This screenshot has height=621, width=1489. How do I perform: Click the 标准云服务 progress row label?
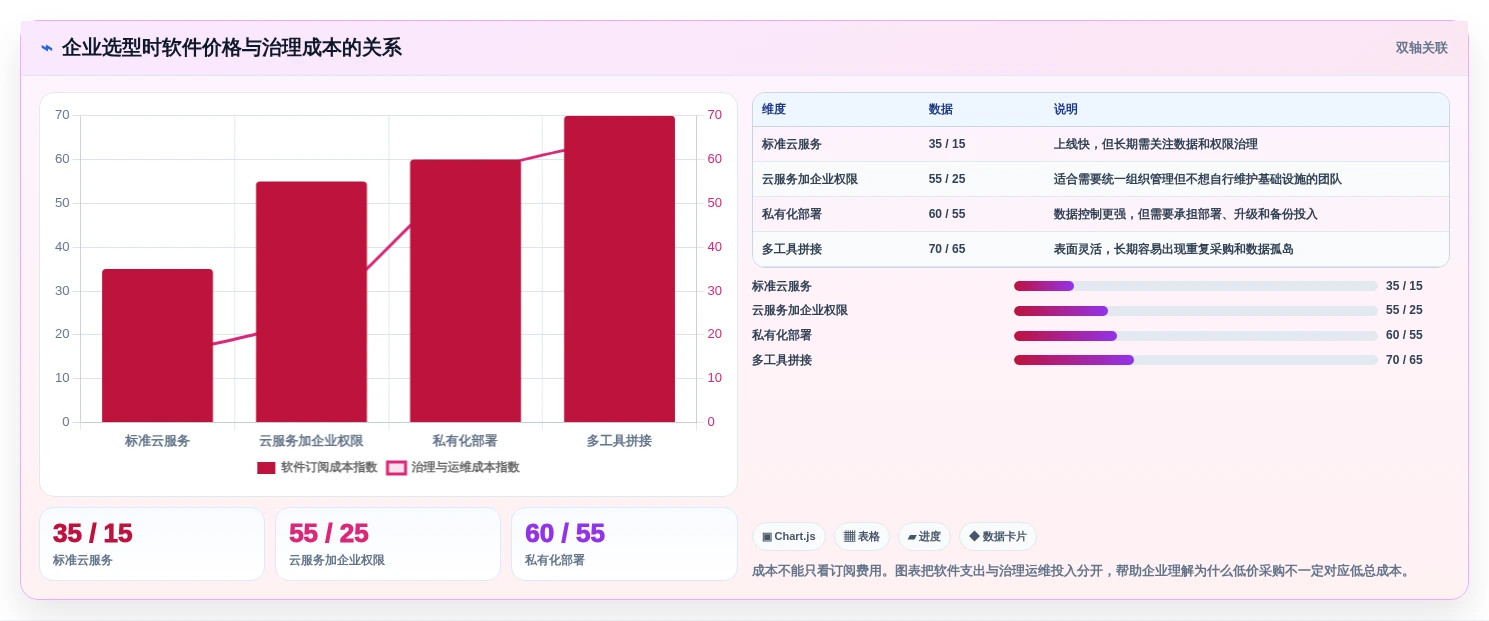pyautogui.click(x=782, y=286)
